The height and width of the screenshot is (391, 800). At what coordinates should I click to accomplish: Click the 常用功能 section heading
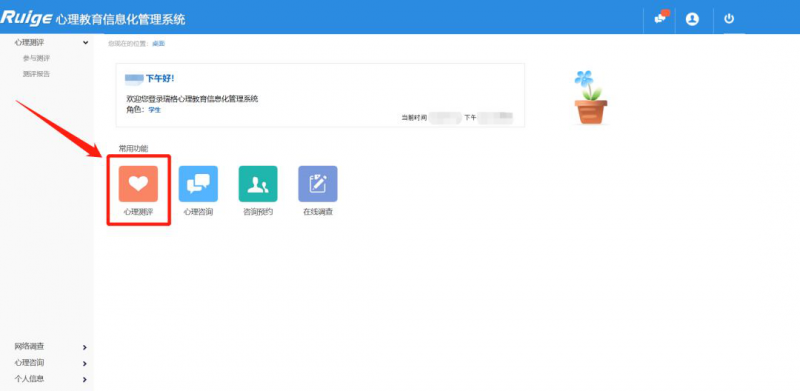tap(133, 149)
